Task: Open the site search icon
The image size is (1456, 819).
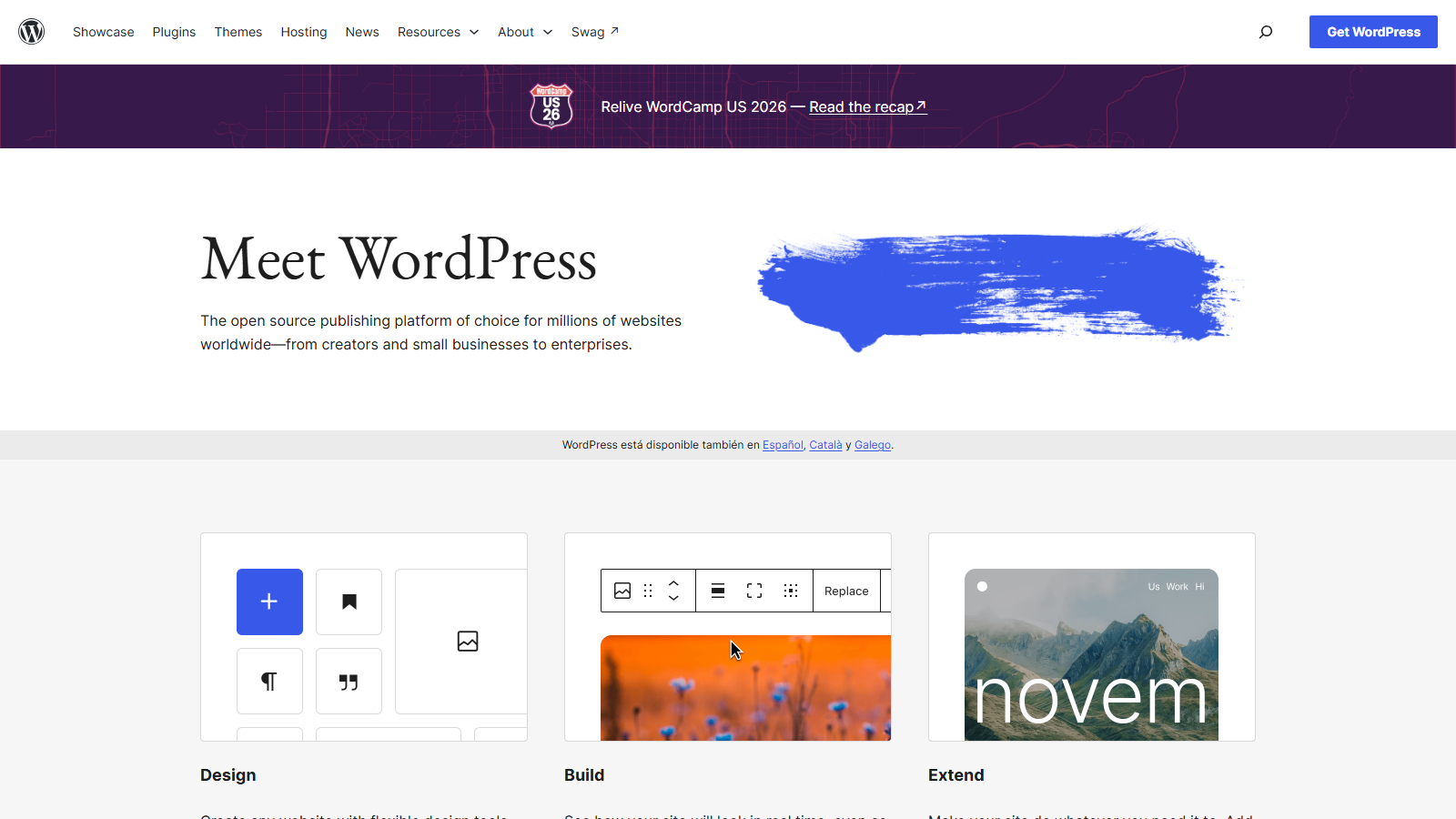Action: point(1265,32)
